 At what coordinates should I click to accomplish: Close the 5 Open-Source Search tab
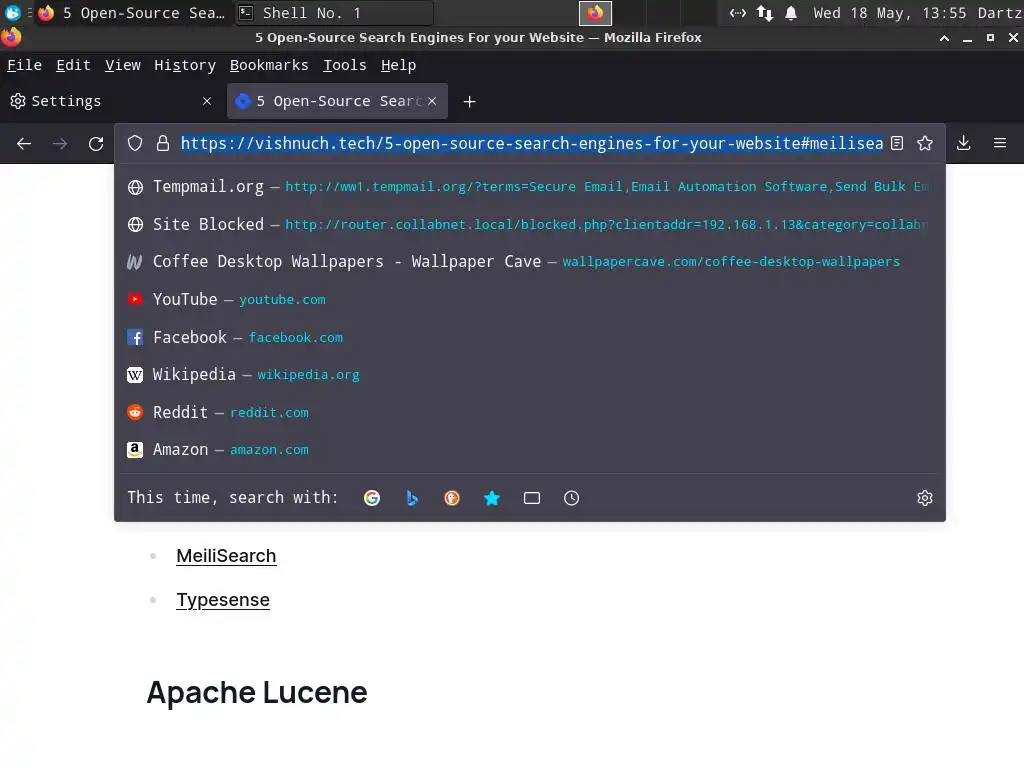coord(432,101)
